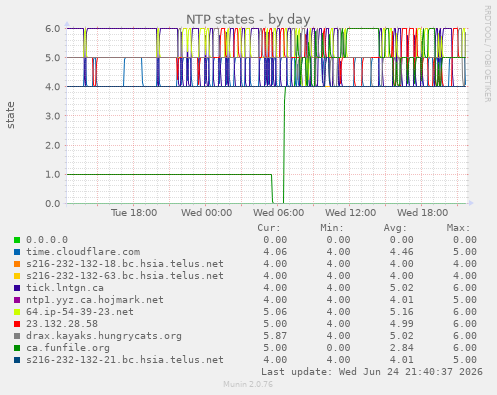Click the 3.0 y-axis label
Screen dimensions: 497x395
53,116
